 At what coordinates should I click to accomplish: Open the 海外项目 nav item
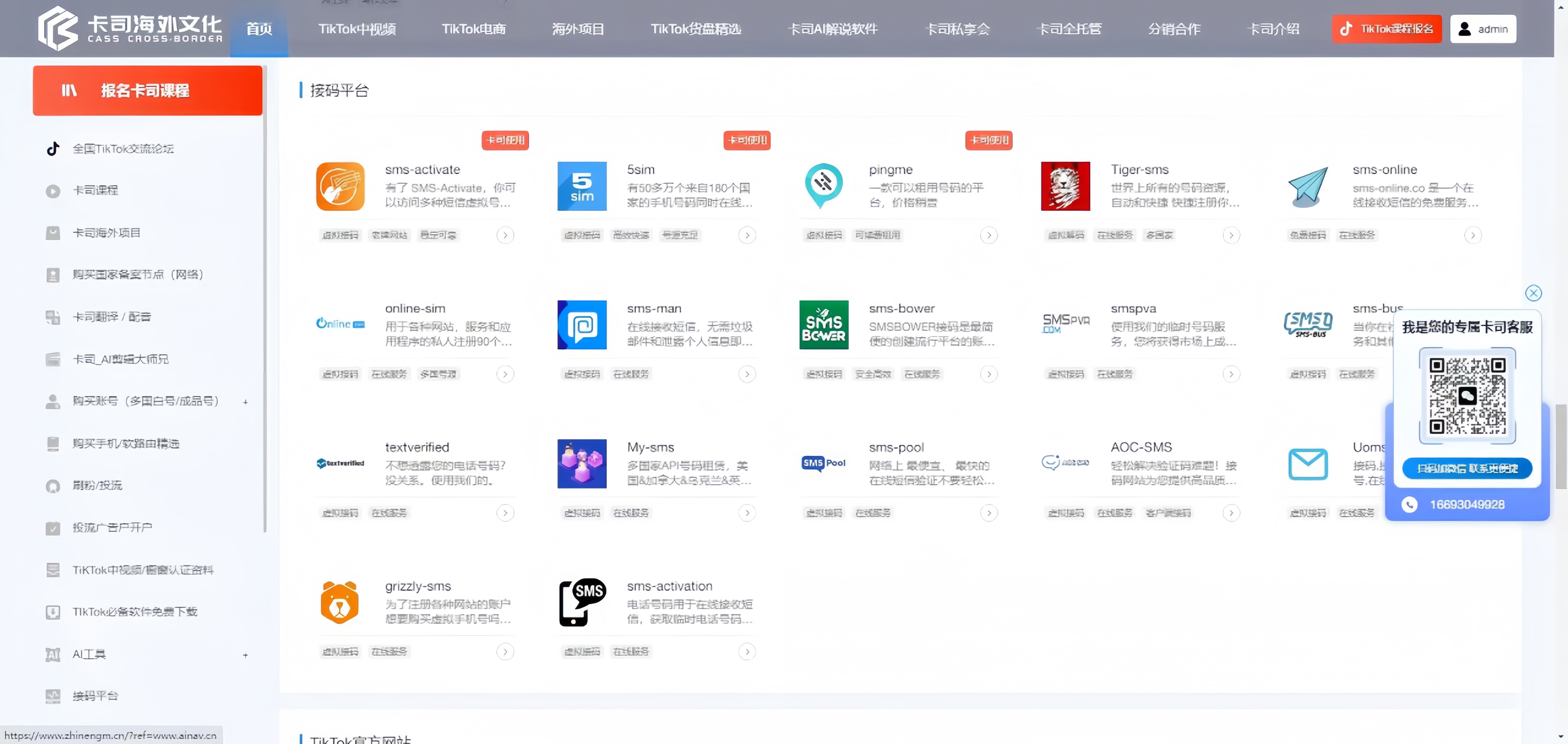coord(578,28)
